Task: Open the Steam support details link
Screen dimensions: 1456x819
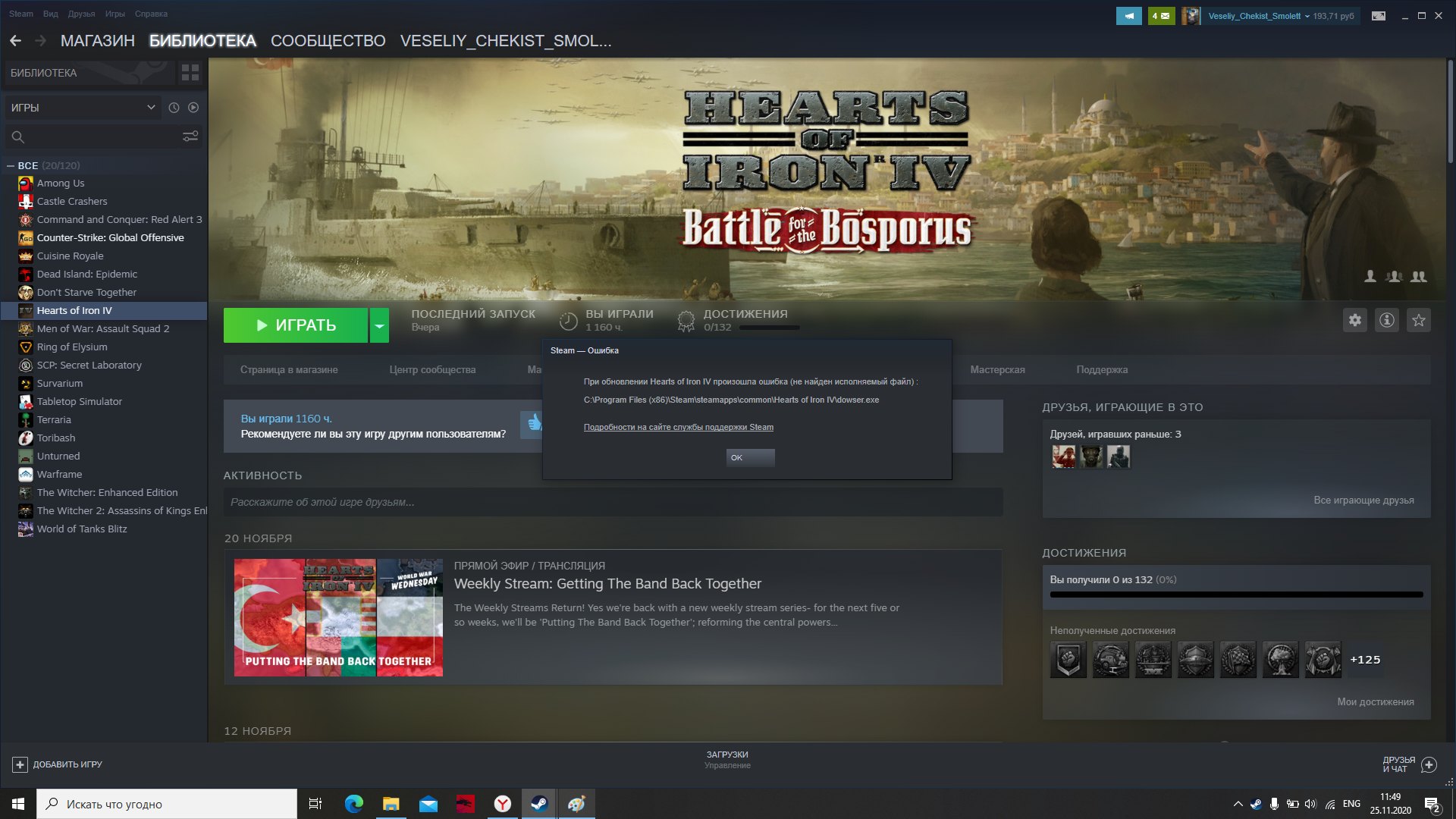Action: [678, 427]
